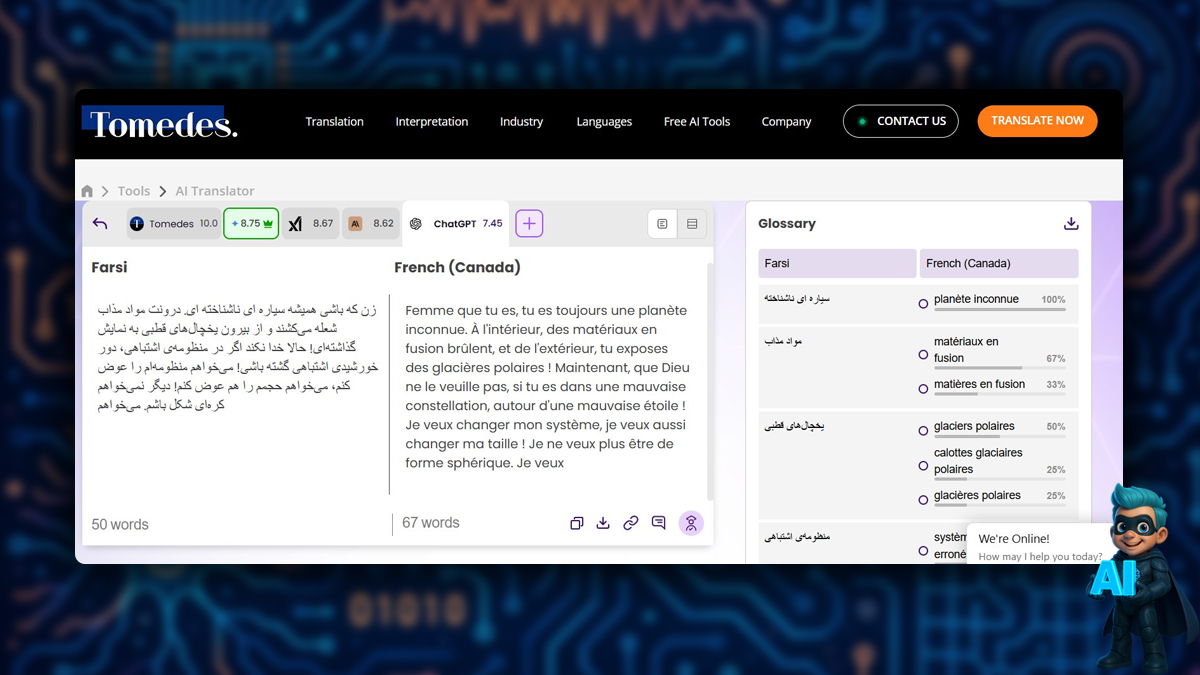Click the Farsi source text area
Viewport: 1200px width, 675px height.
pyautogui.click(x=236, y=357)
